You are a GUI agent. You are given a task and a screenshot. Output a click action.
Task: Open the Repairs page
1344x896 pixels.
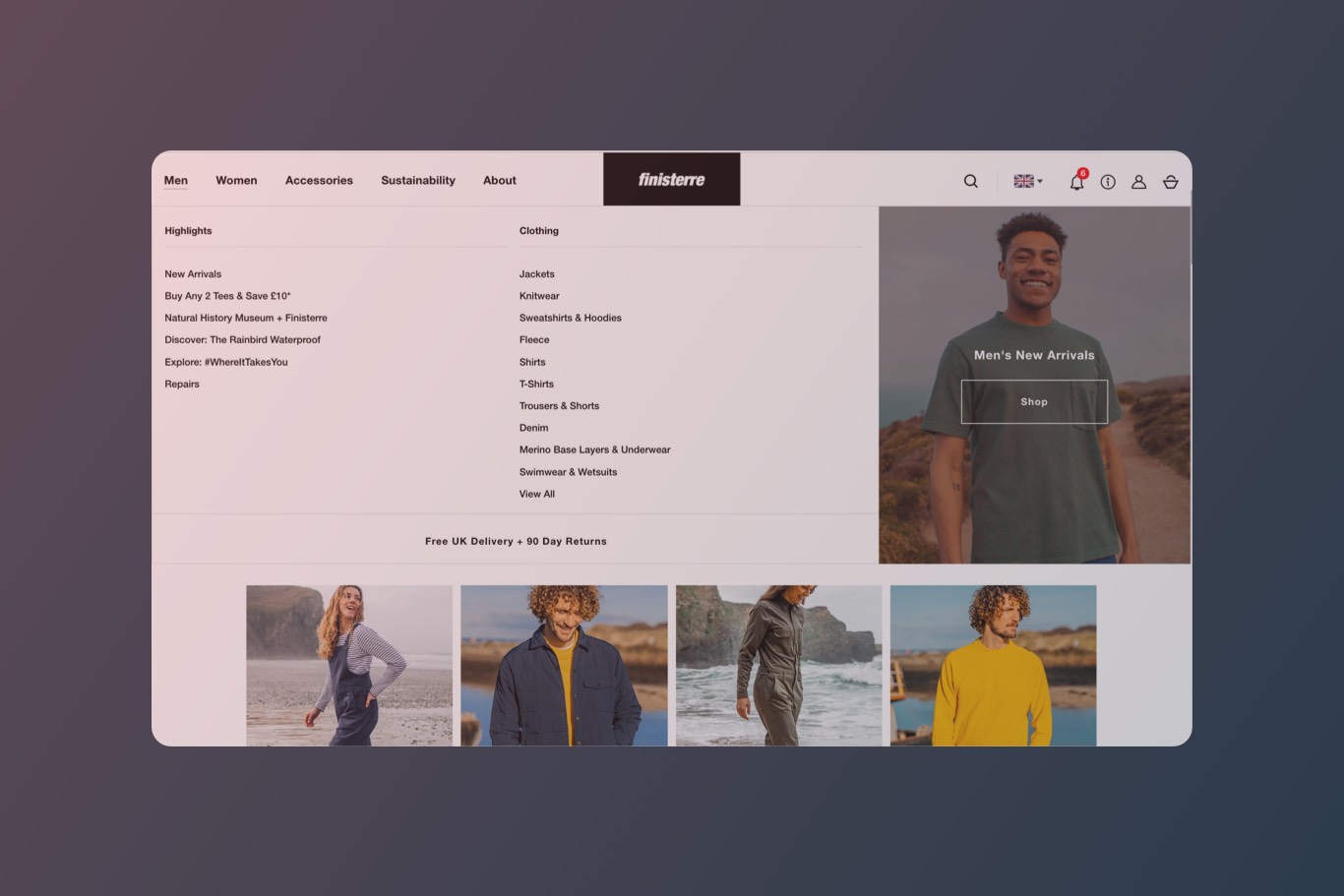182,384
